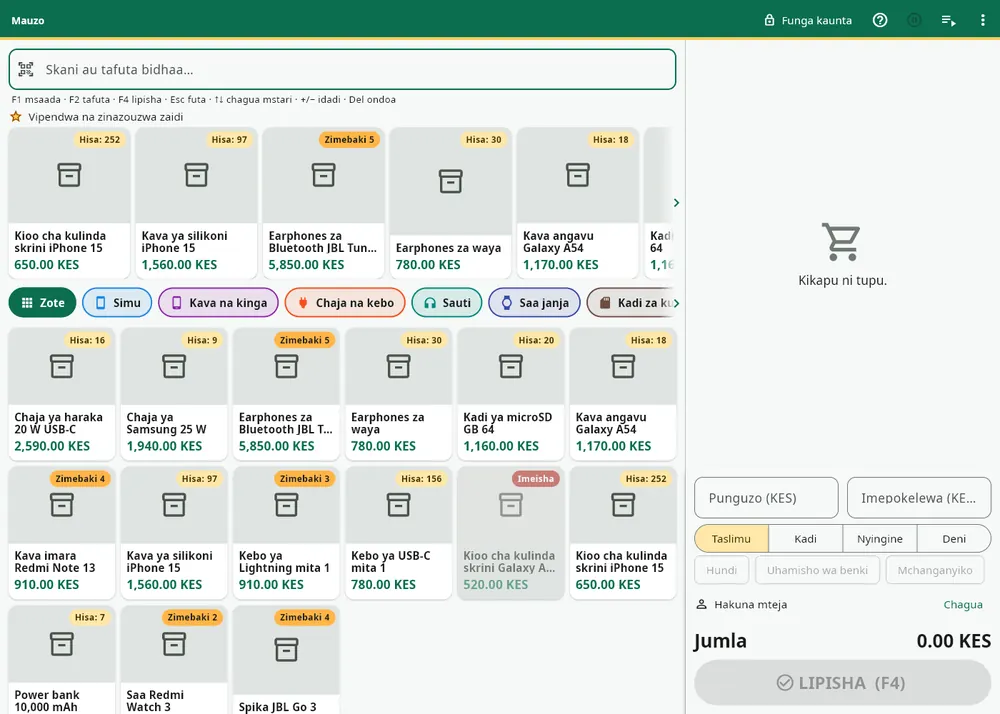This screenshot has height=714, width=1000.
Task: Click the empty cart icon
Action: tap(842, 242)
